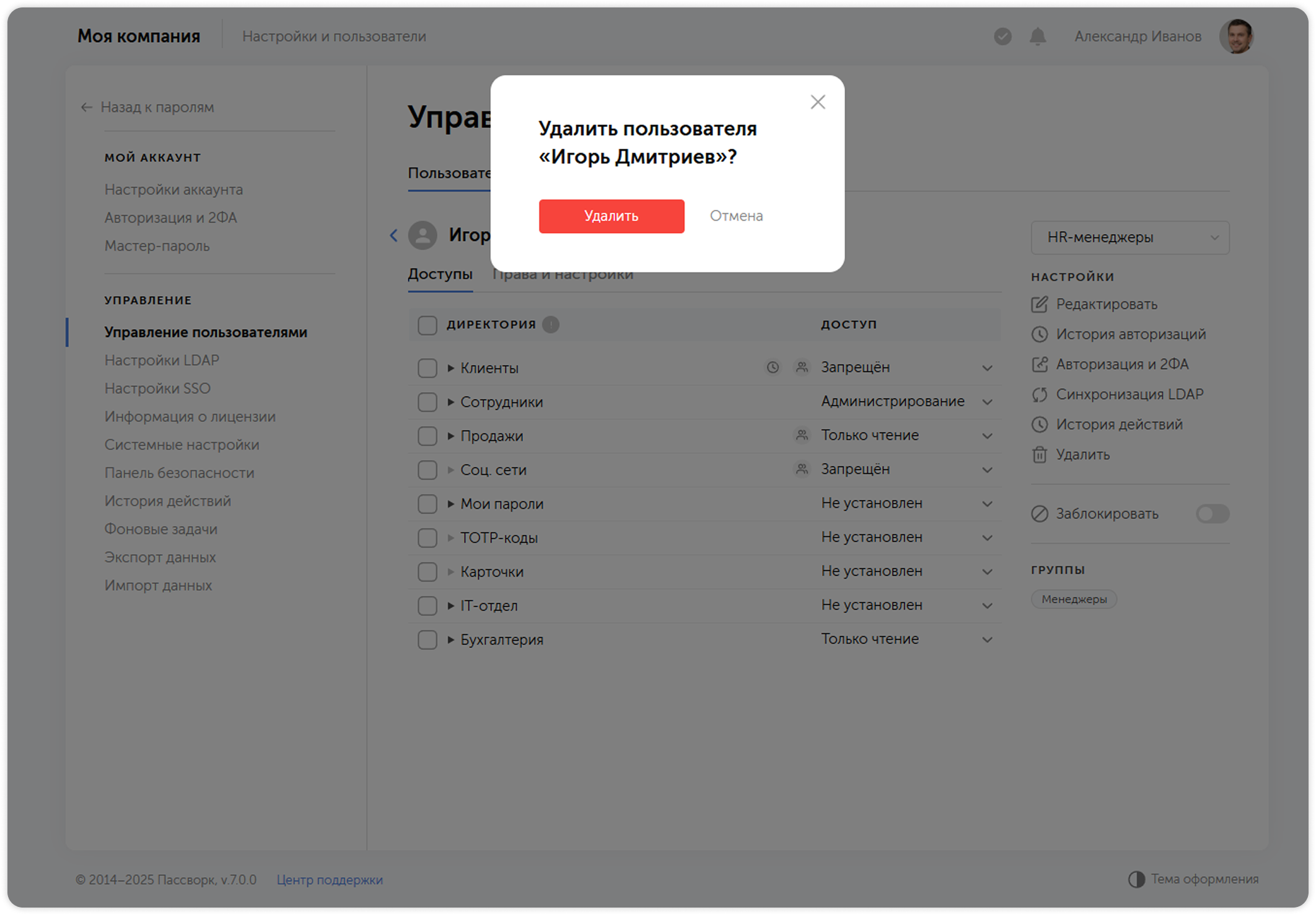Check the Карточки checkbox

427,572
